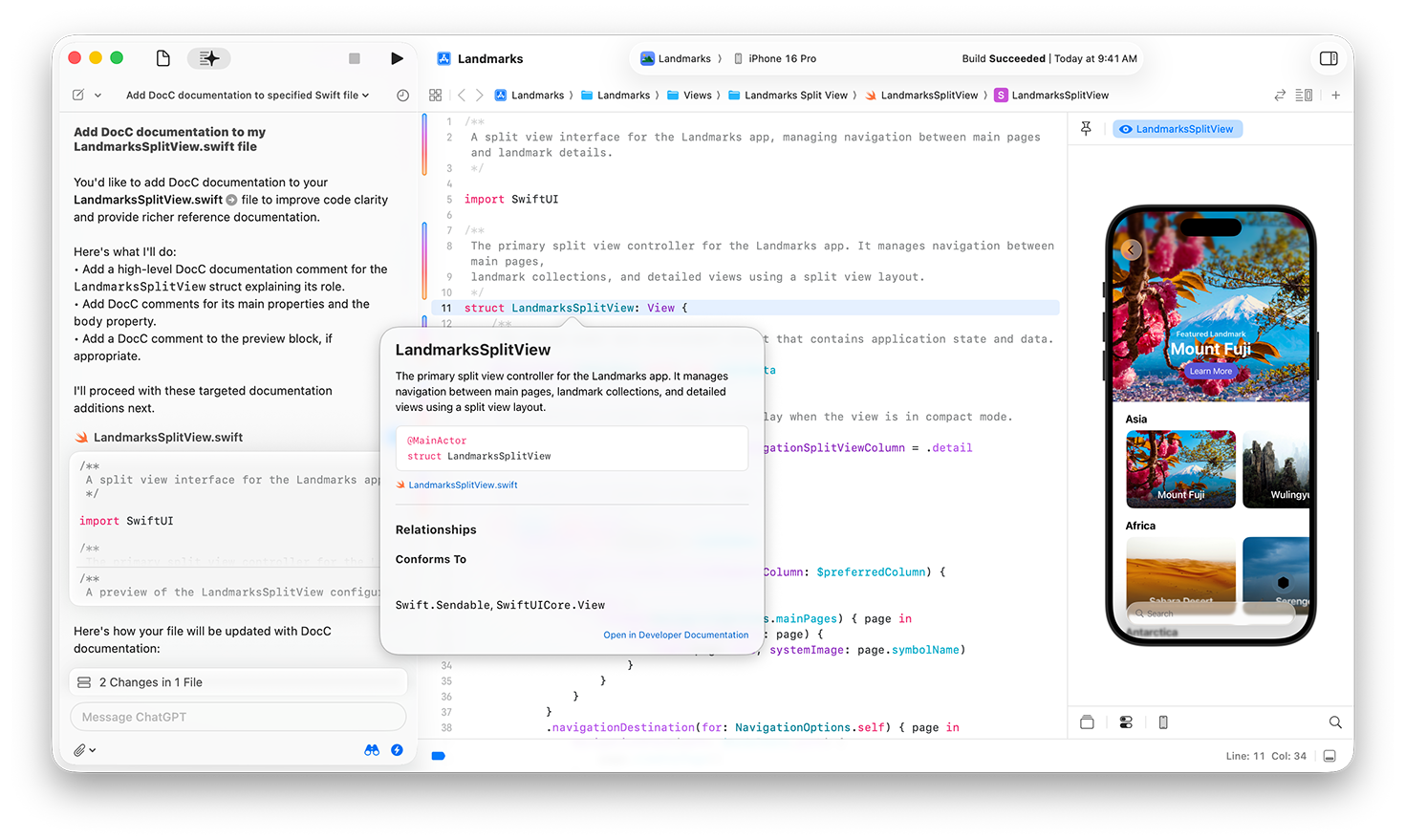Expand the new conversation compose dropdown arrow
The height and width of the screenshot is (840, 1405).
click(x=97, y=96)
